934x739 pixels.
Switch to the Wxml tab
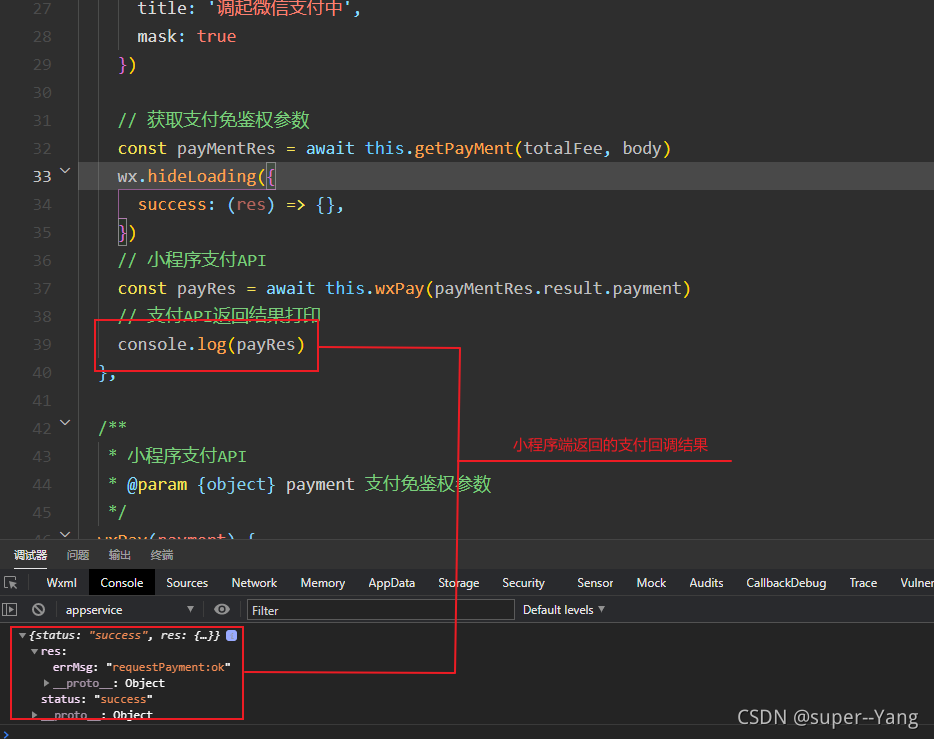coord(61,583)
